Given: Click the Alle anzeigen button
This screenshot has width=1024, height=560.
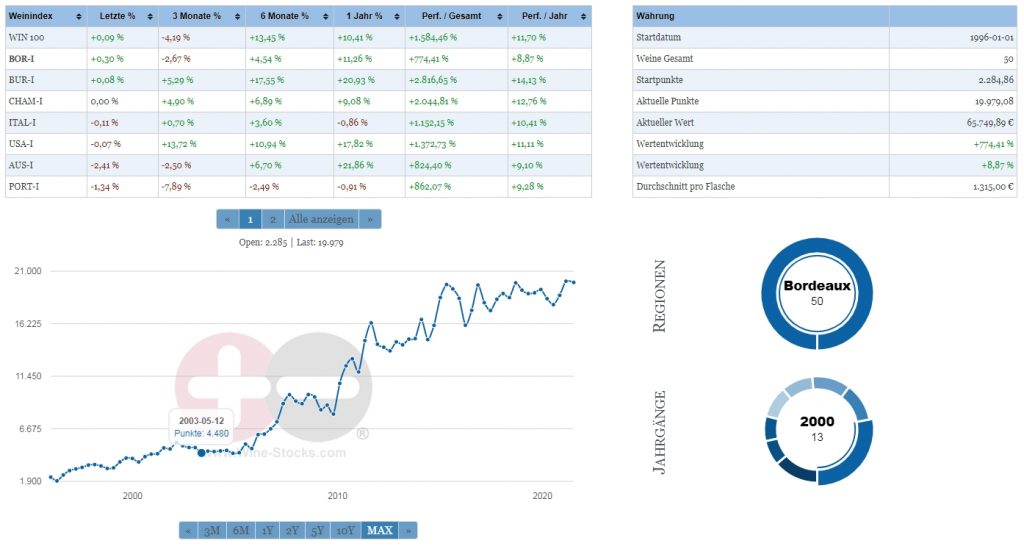Looking at the screenshot, I should coord(320,219).
